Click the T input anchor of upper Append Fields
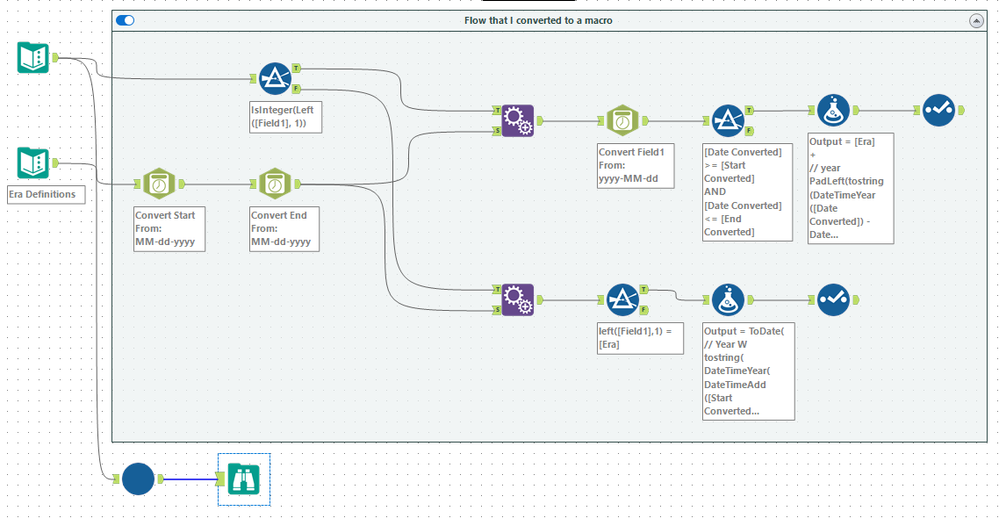 [x=498, y=111]
